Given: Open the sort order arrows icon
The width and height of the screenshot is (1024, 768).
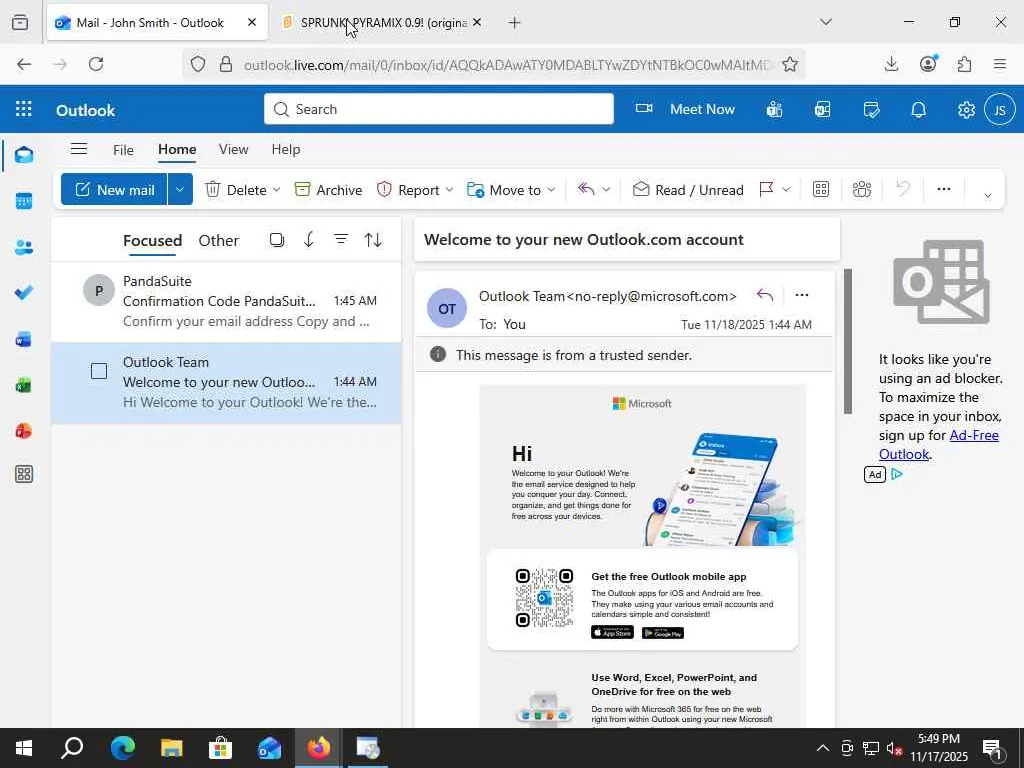Looking at the screenshot, I should 373,240.
